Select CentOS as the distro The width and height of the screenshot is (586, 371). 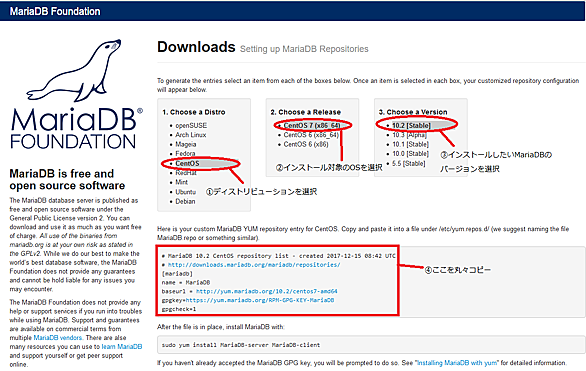[x=187, y=163]
